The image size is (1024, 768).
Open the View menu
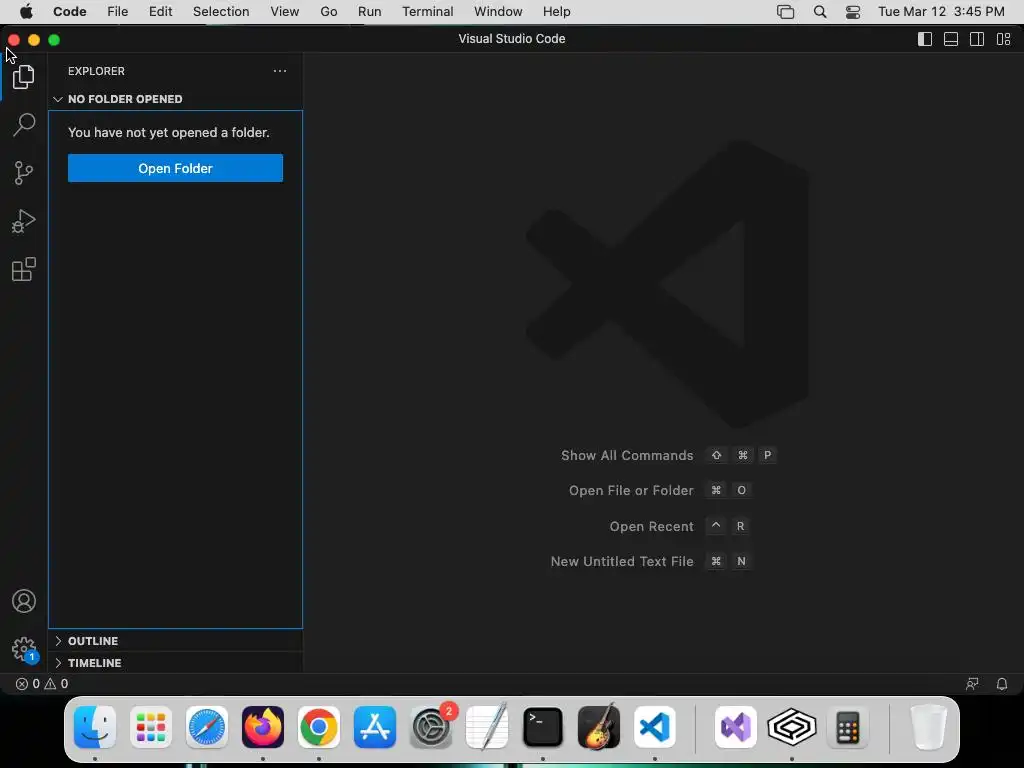pos(285,12)
